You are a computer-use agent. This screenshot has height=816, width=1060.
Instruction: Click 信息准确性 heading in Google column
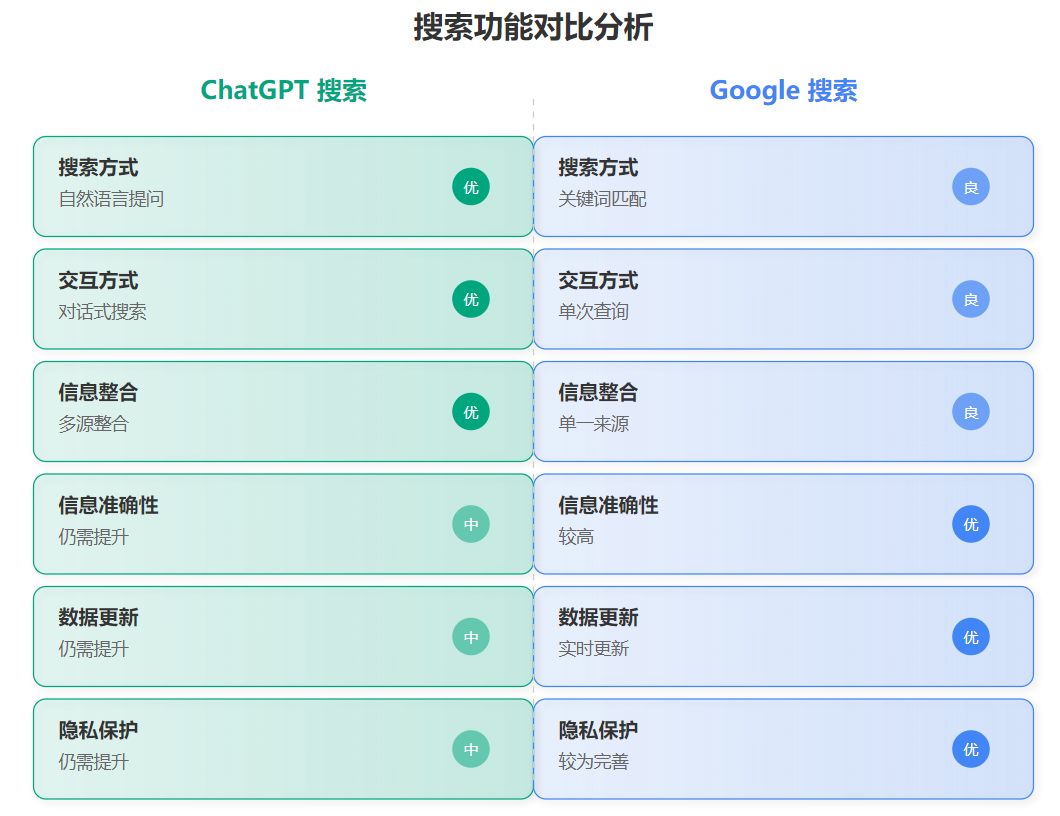click(x=608, y=506)
